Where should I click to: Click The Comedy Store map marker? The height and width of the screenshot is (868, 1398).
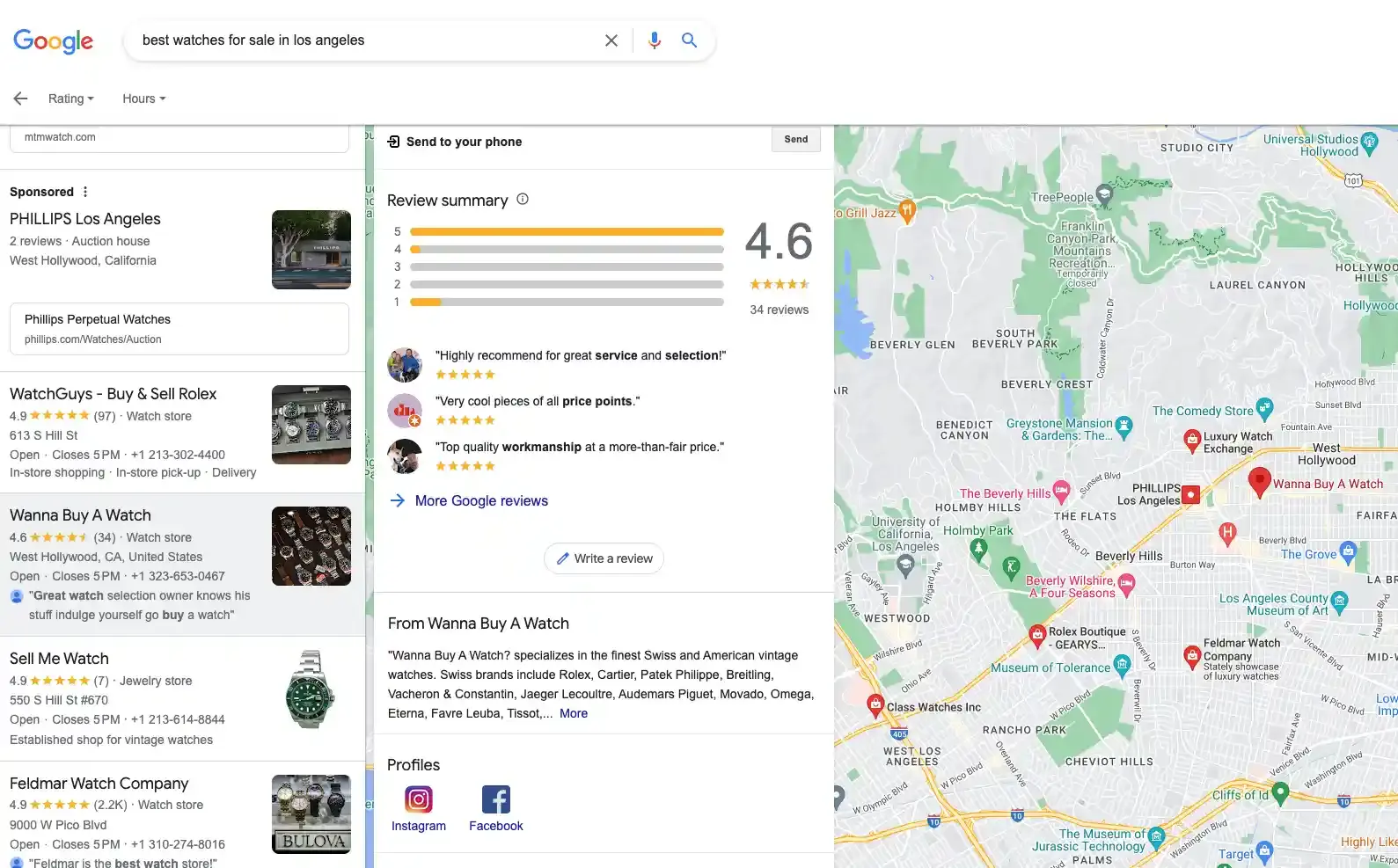[1264, 408]
